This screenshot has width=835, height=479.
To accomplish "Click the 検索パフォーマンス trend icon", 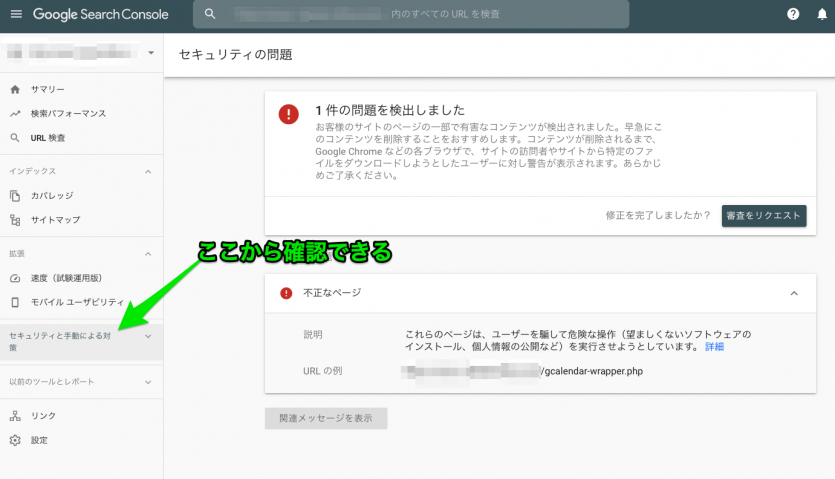I will [x=15, y=114].
